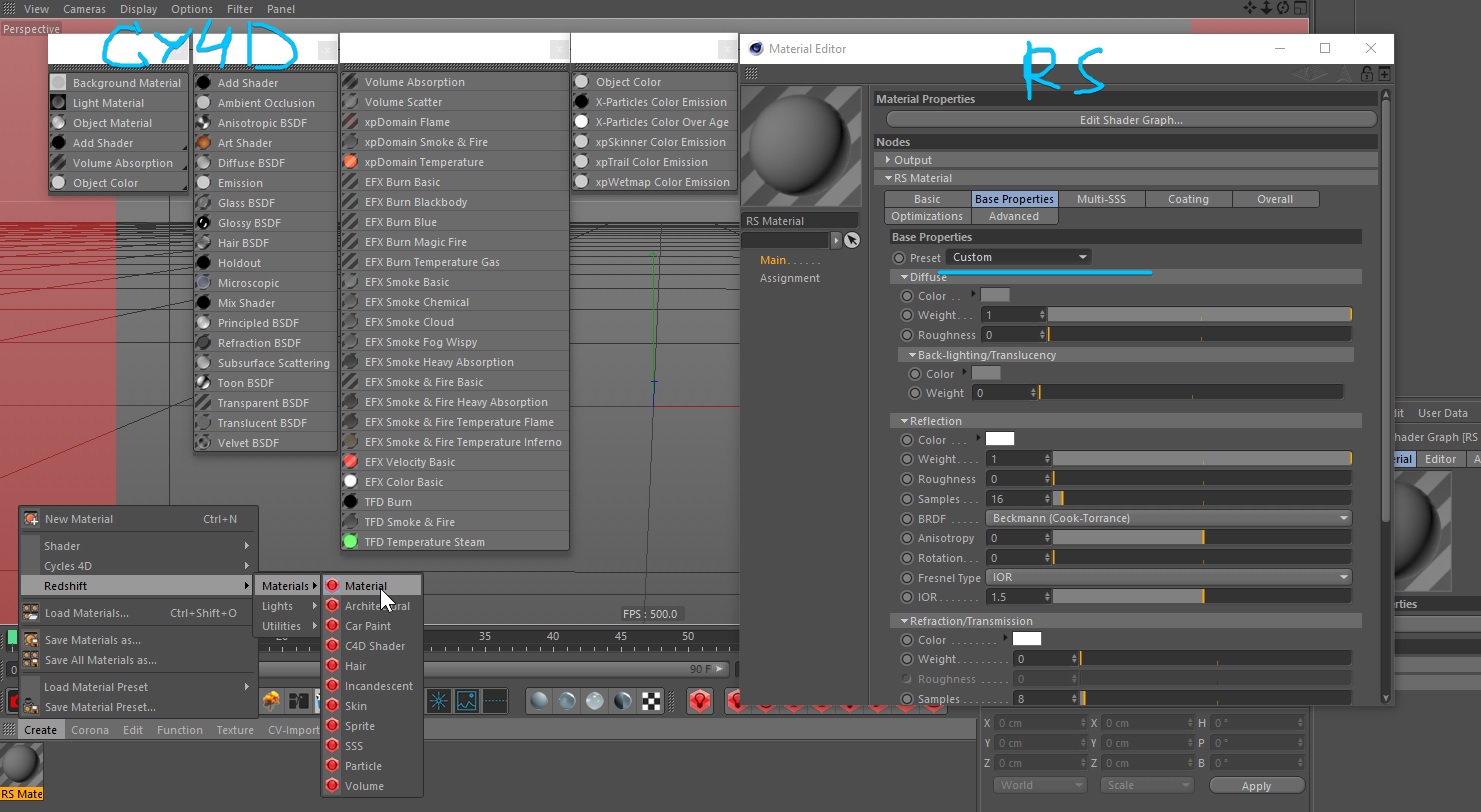
Task: Select the xpDomain Temperature shader icon
Action: 350,162
